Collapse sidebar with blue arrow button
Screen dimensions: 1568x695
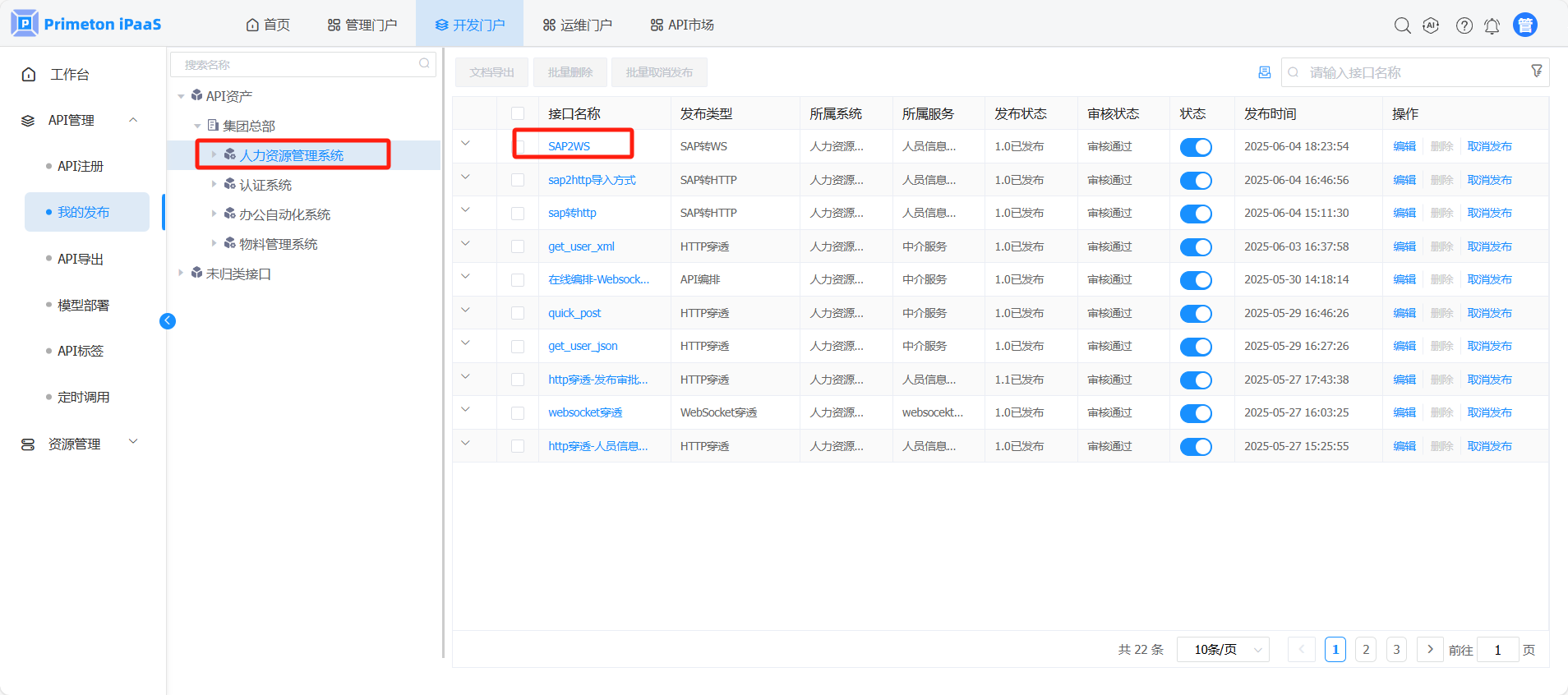click(168, 321)
